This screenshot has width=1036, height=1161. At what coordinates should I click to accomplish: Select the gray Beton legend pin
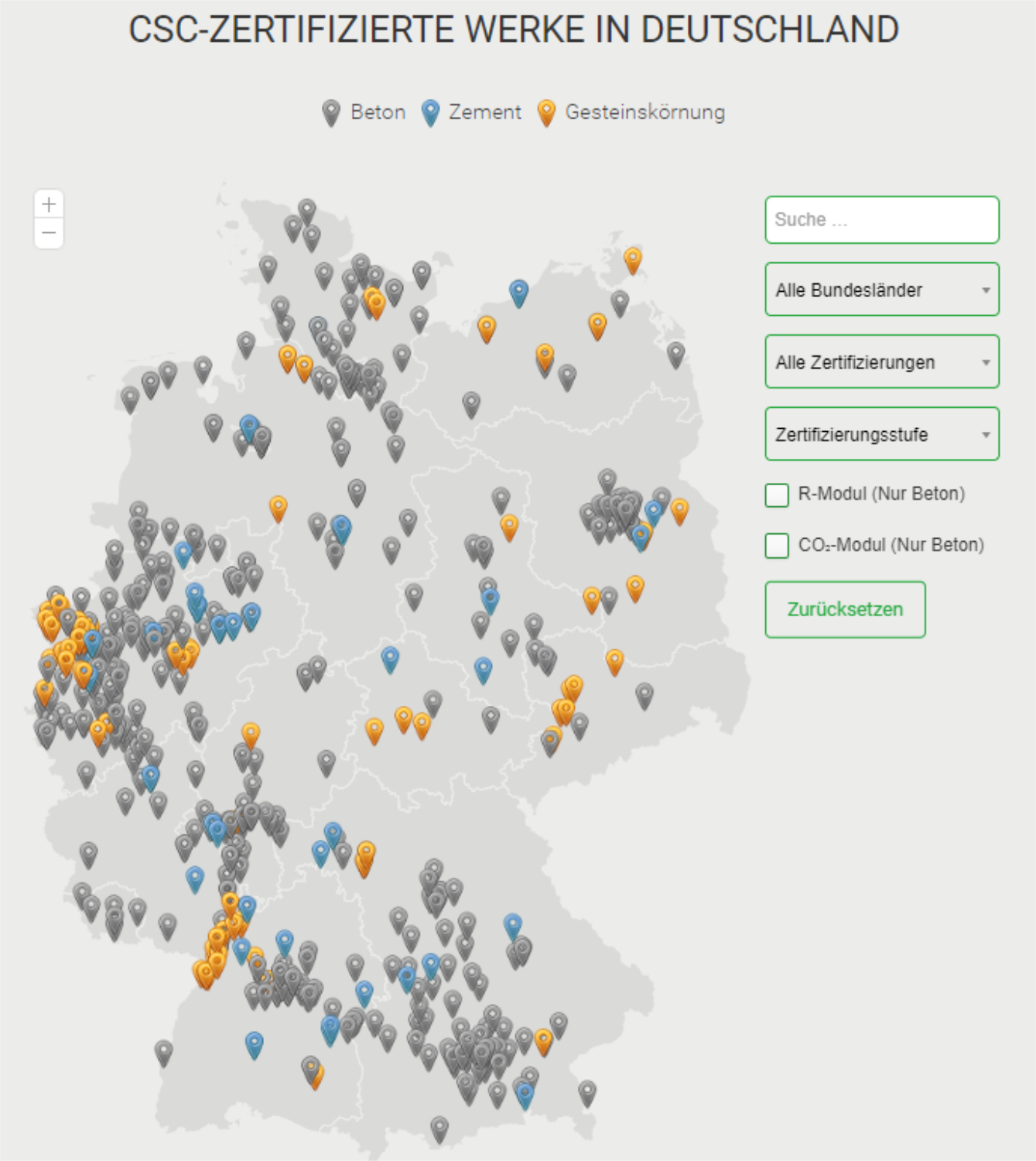pyautogui.click(x=331, y=111)
